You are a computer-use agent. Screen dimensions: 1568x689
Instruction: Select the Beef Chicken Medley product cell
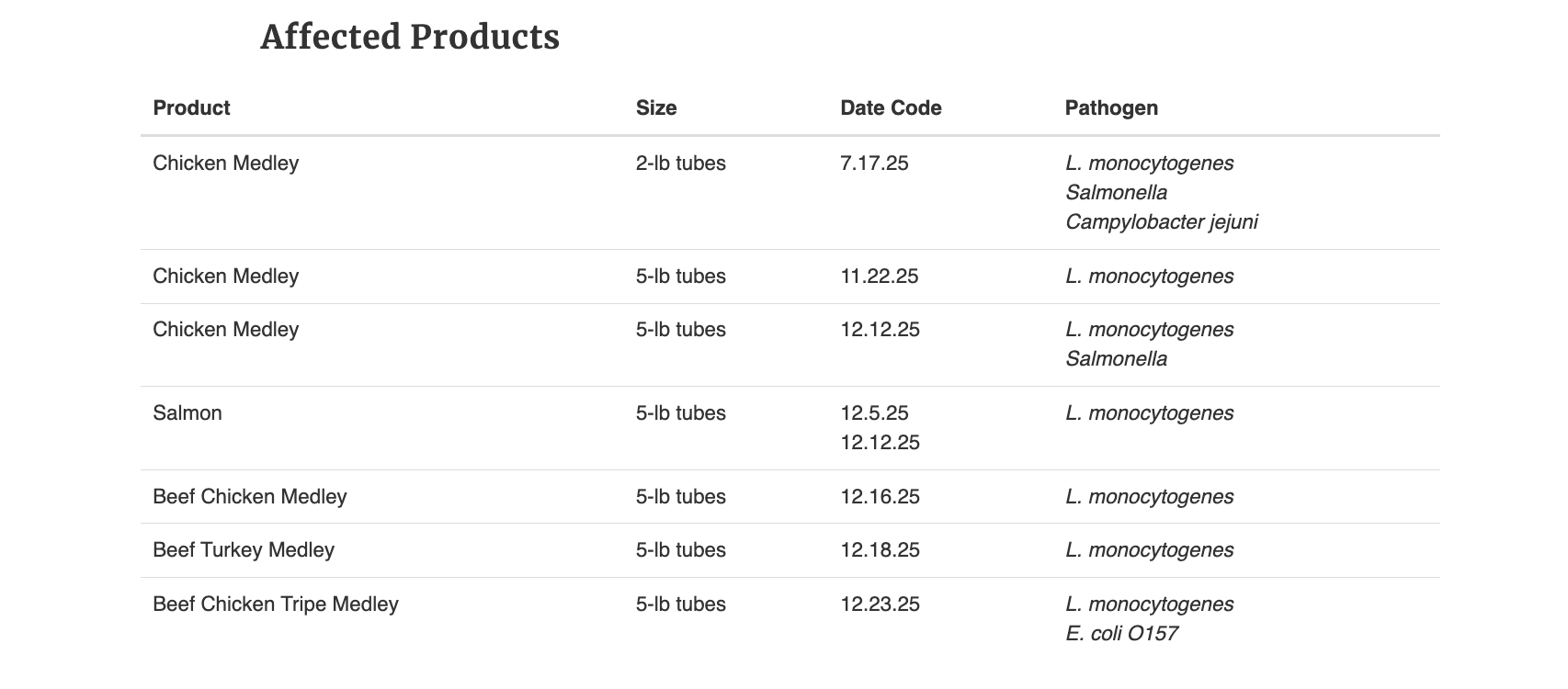(249, 497)
